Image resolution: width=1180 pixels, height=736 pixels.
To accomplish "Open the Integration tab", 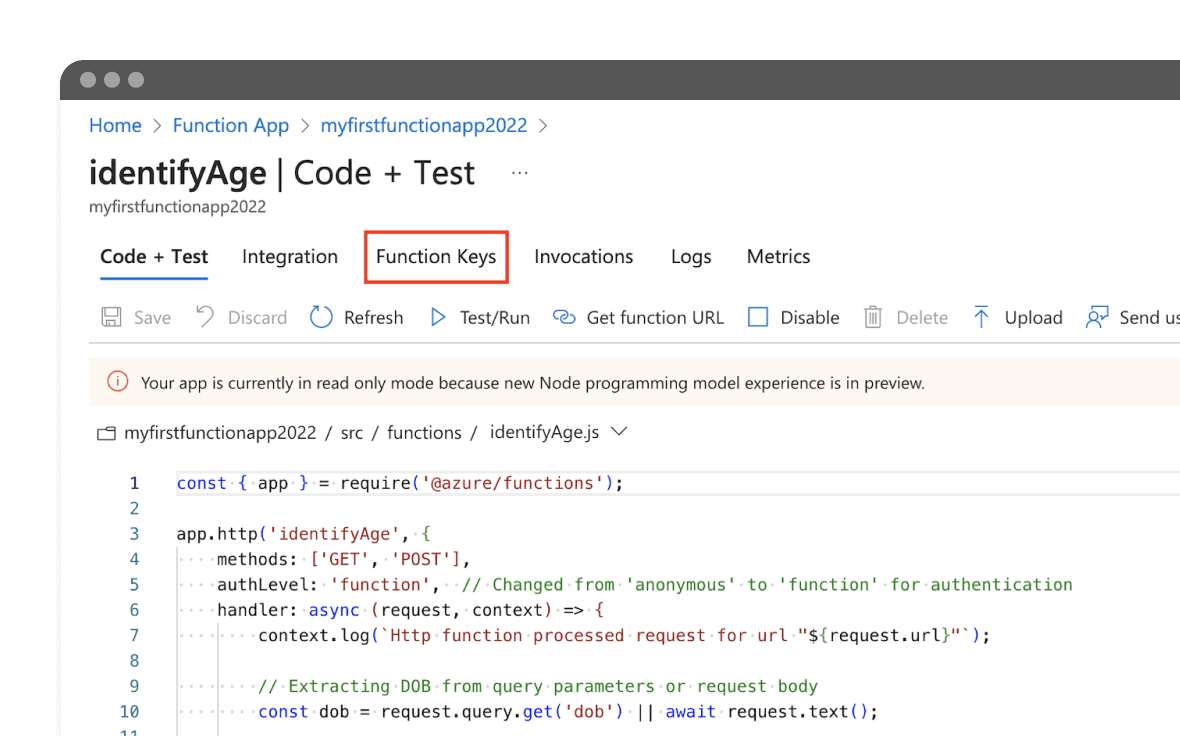I will pos(290,257).
